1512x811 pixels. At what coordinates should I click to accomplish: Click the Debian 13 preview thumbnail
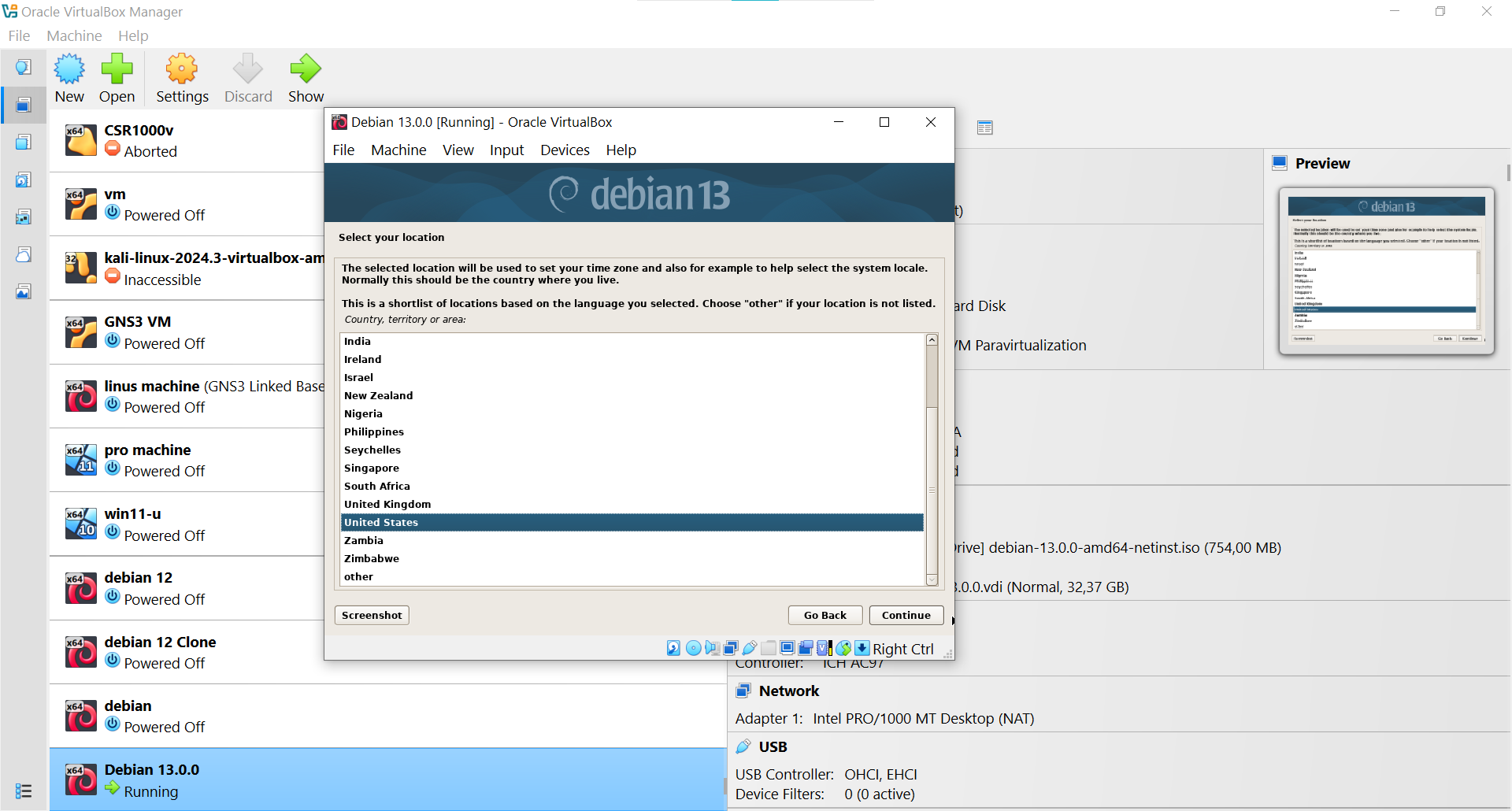1386,271
